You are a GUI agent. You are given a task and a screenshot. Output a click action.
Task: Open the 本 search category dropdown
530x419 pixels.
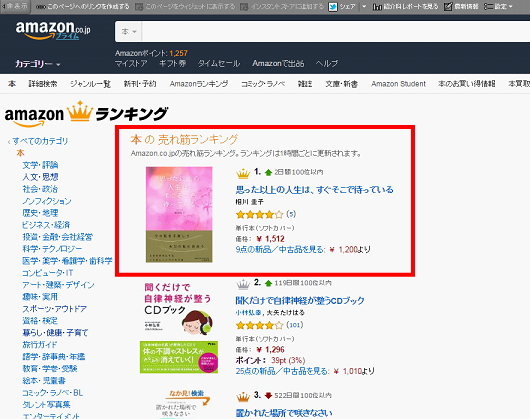(129, 32)
